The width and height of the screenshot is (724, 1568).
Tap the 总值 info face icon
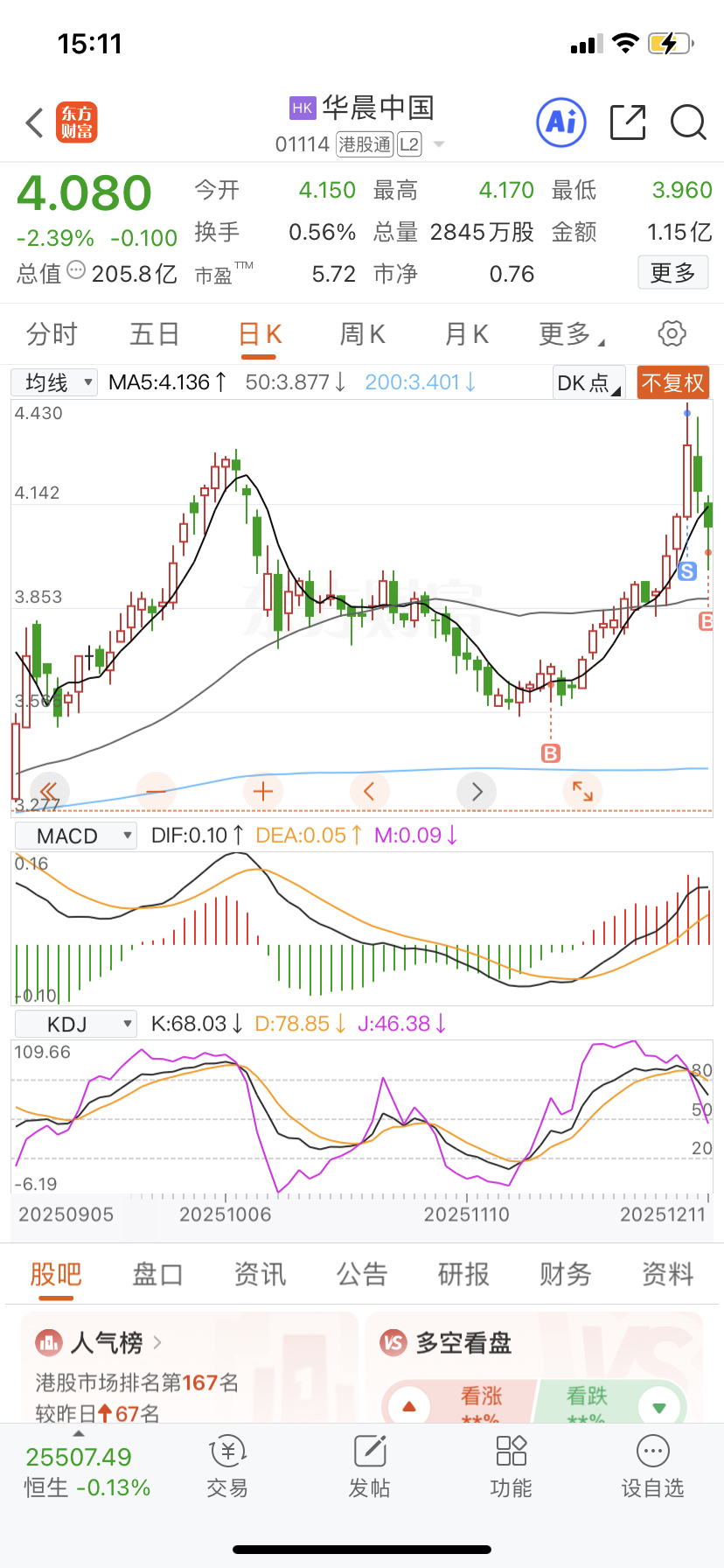pos(76,271)
